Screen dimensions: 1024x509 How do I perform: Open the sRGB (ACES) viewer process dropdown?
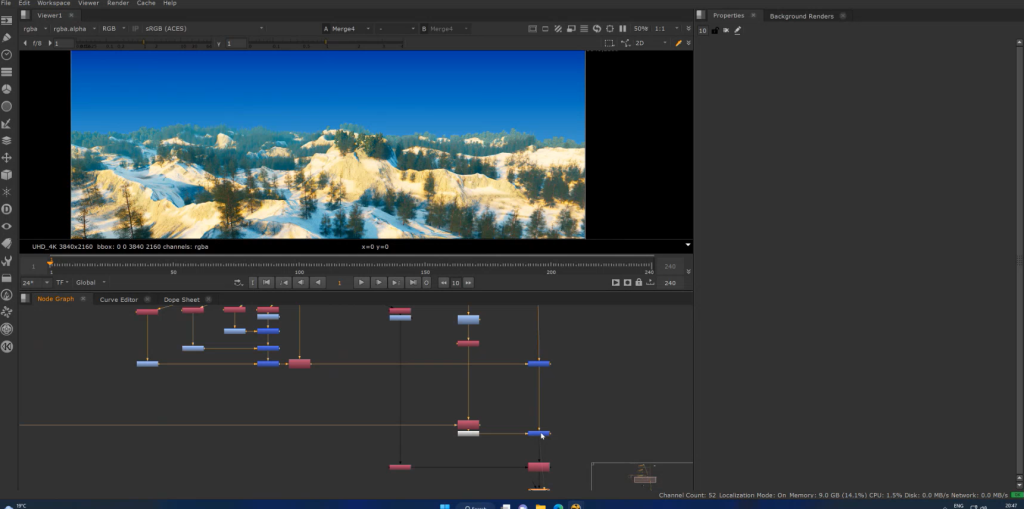click(x=203, y=29)
